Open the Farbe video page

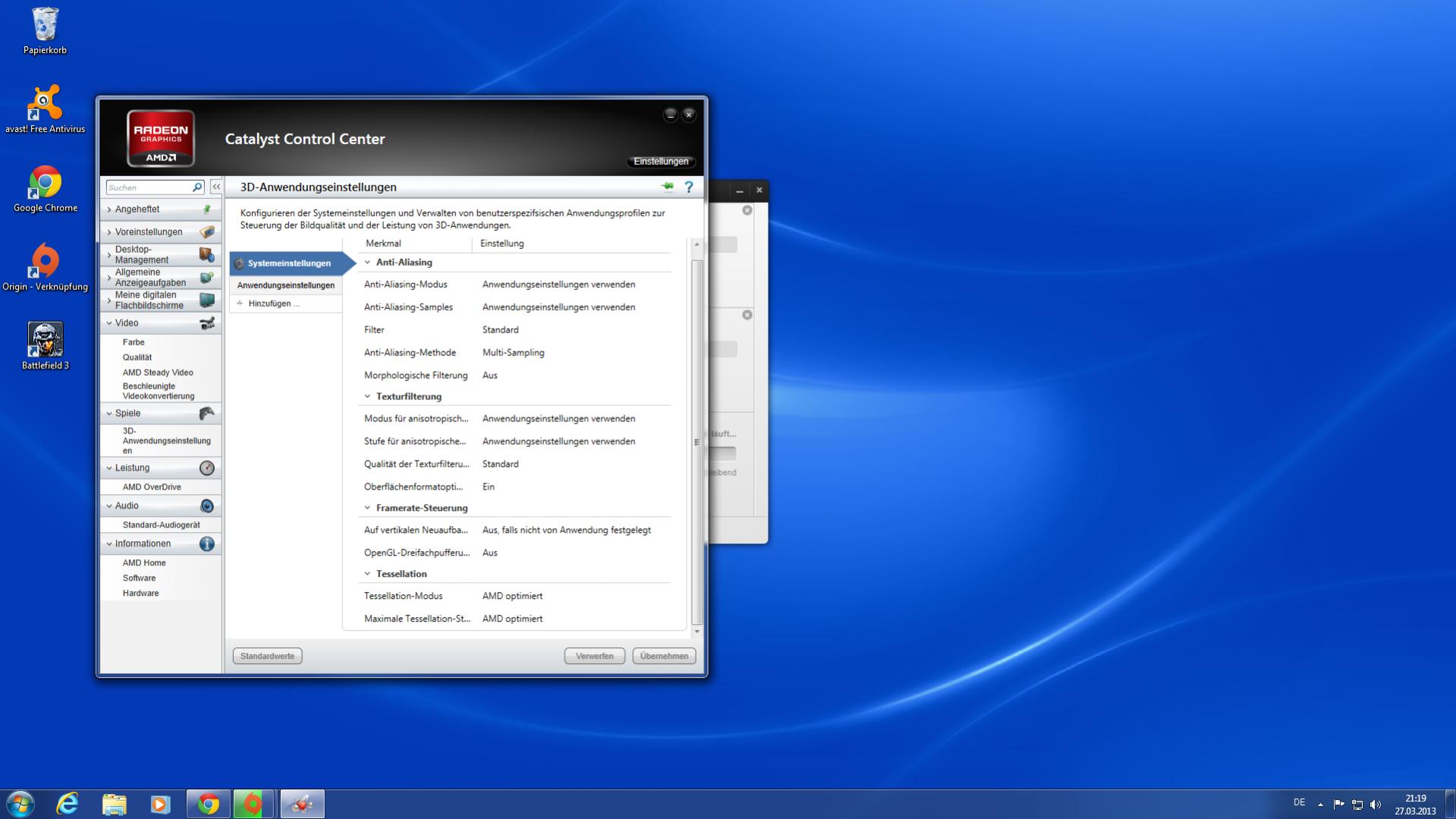tap(134, 342)
